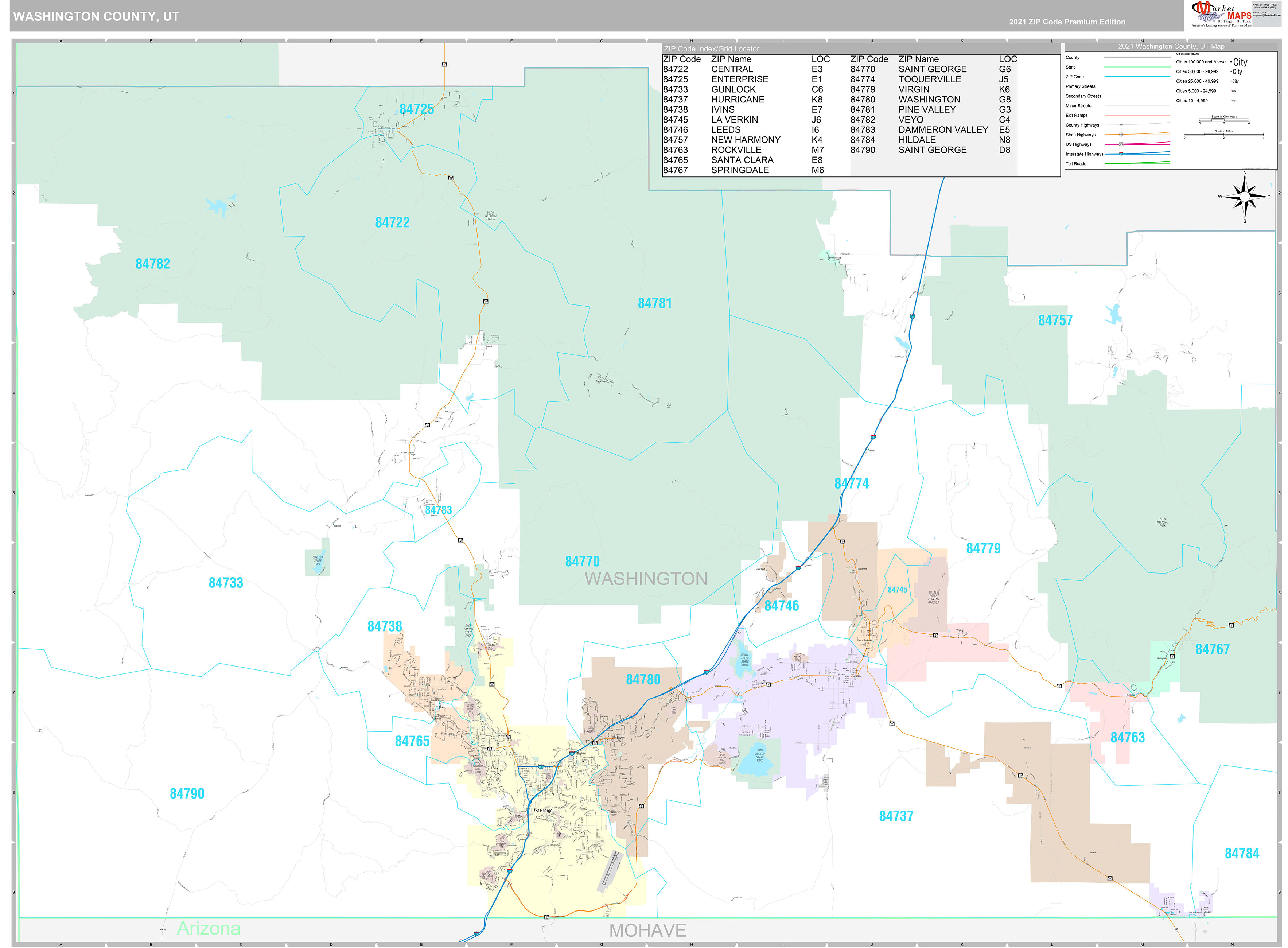Click the 'ZIP Code Index/Grid Locator' heading
The image size is (1288, 948).
[x=711, y=49]
